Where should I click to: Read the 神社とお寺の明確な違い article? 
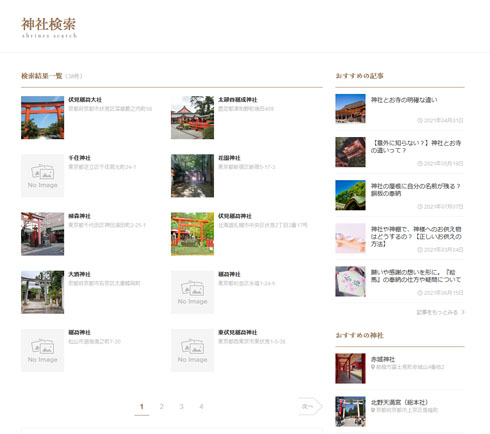(x=404, y=100)
